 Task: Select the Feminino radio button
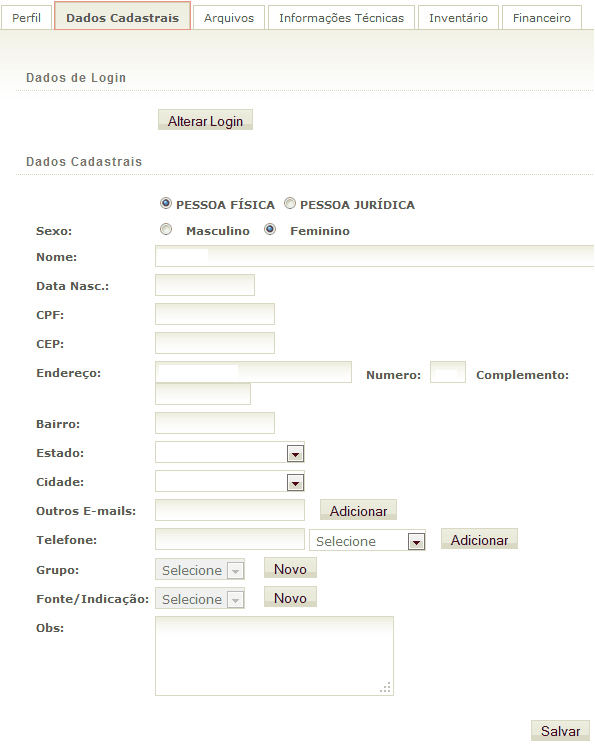tap(270, 229)
